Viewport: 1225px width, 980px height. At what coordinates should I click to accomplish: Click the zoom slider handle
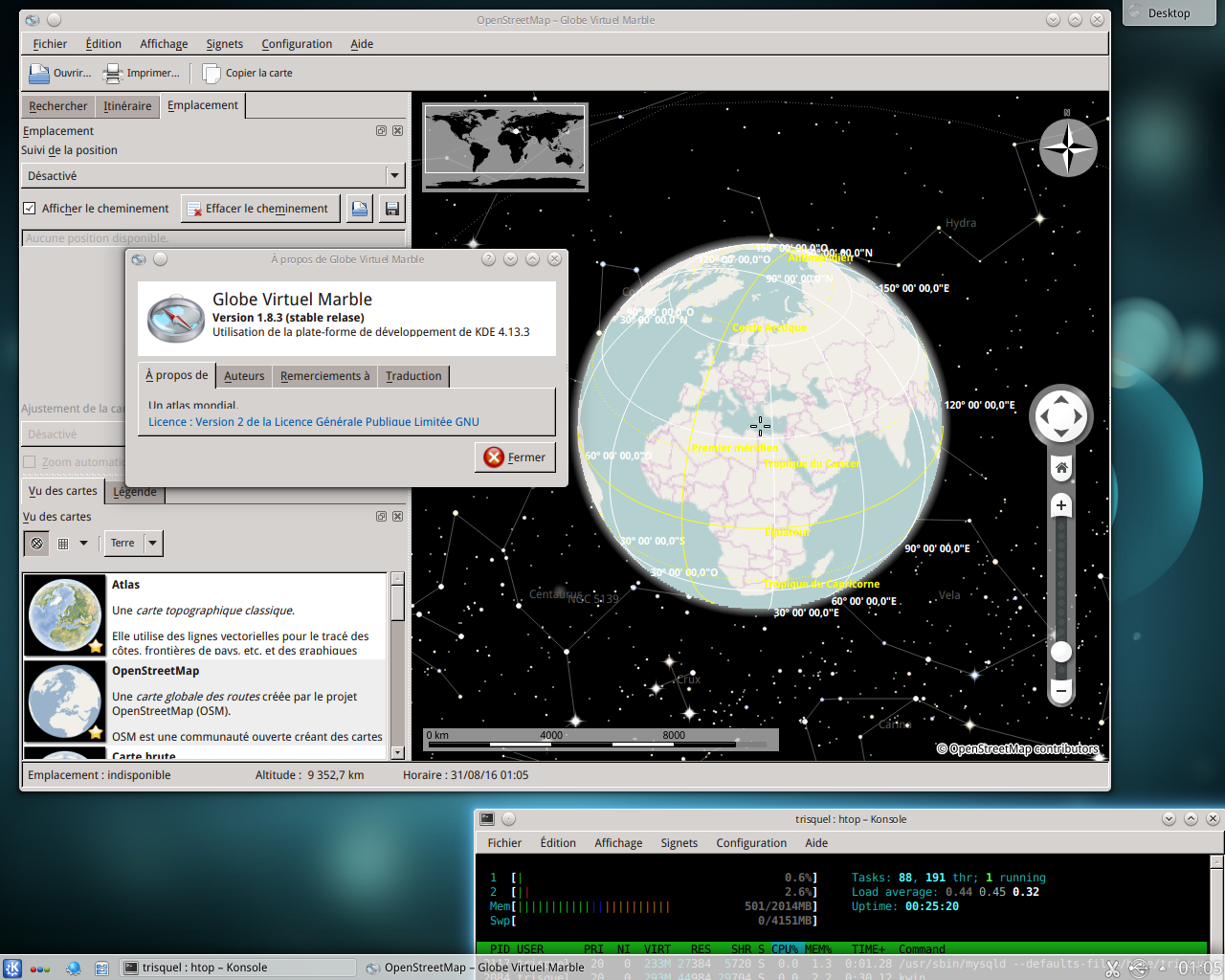click(x=1060, y=652)
